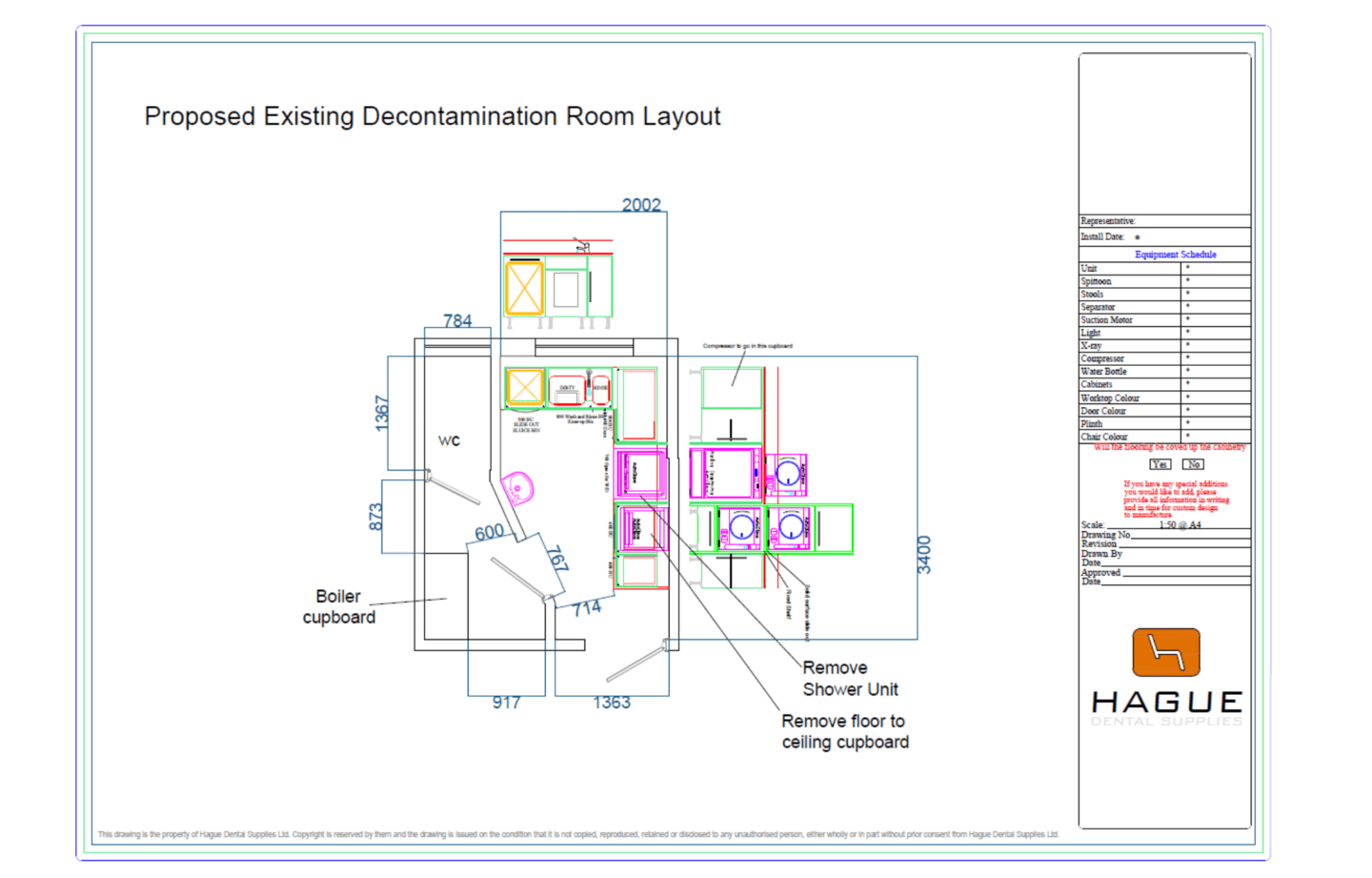Viewport: 1372px width, 878px height.
Task: Select the 'Suction Motor' schedule row
Action: point(1165,320)
